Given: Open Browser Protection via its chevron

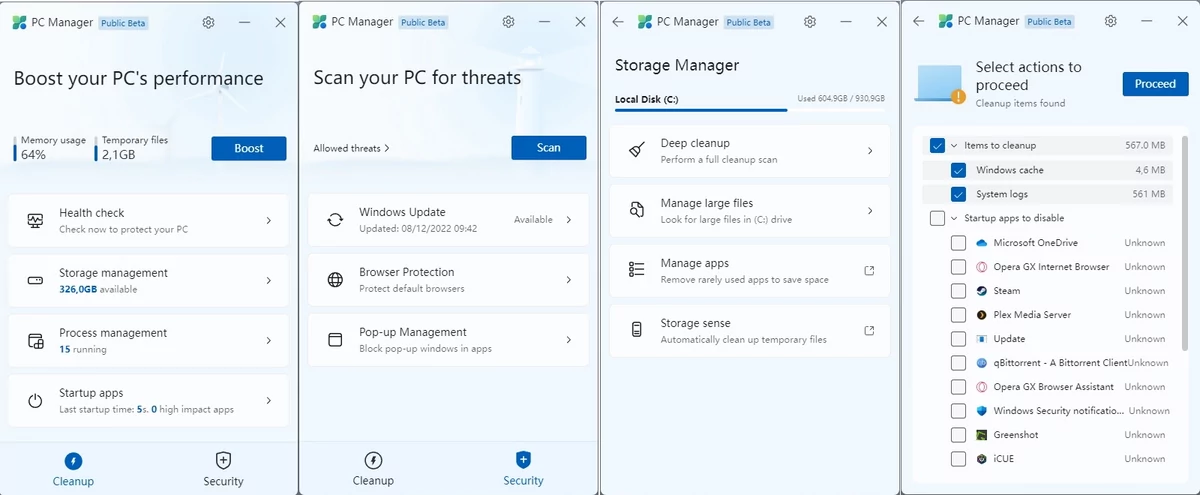Looking at the screenshot, I should click(x=569, y=280).
